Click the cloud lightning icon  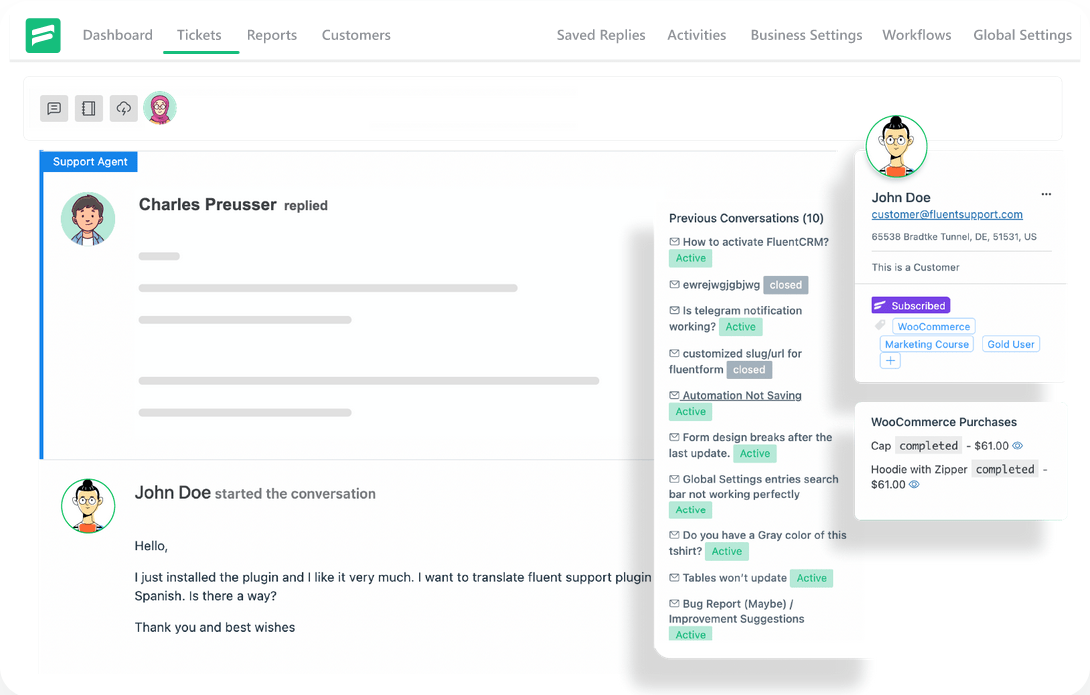(123, 108)
